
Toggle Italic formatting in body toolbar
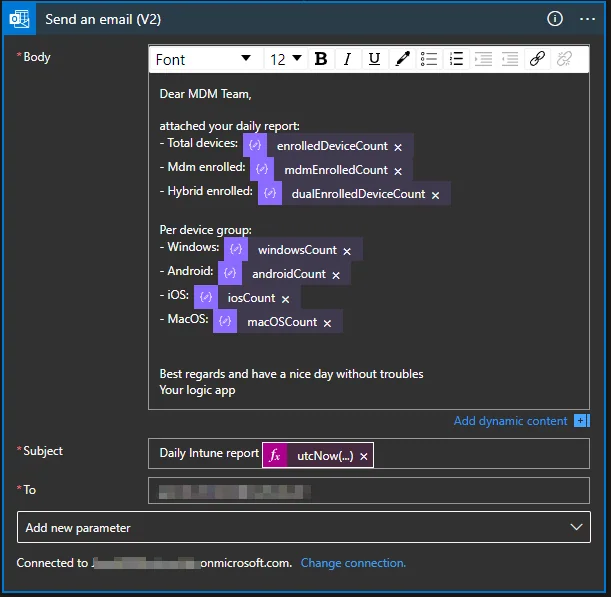click(347, 59)
